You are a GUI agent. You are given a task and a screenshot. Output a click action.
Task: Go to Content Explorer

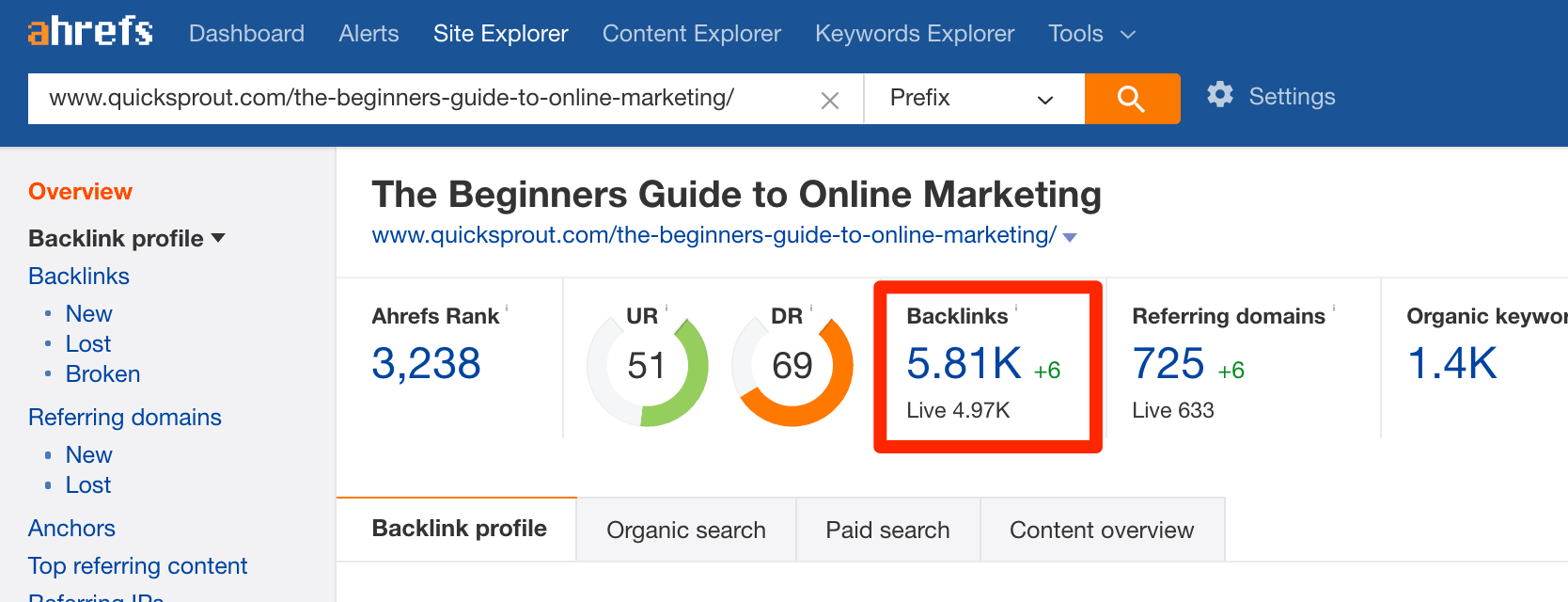click(x=692, y=34)
